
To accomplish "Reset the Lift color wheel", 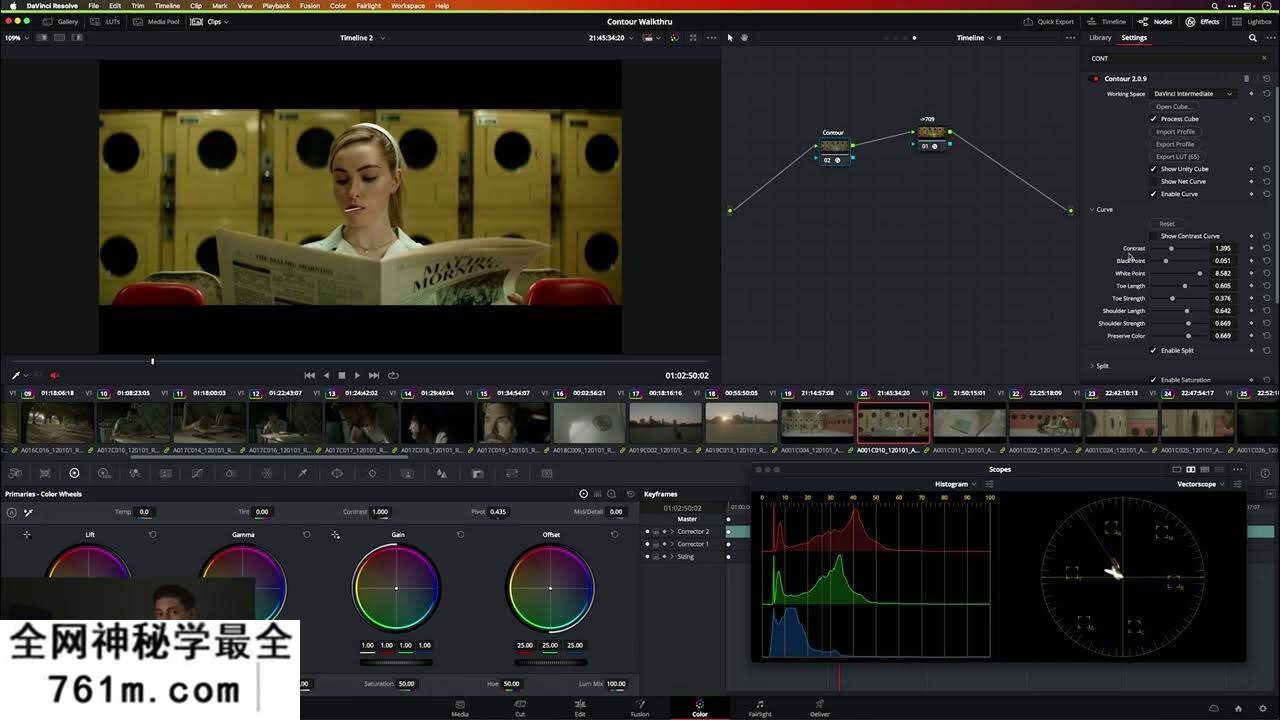I will coord(153,535).
